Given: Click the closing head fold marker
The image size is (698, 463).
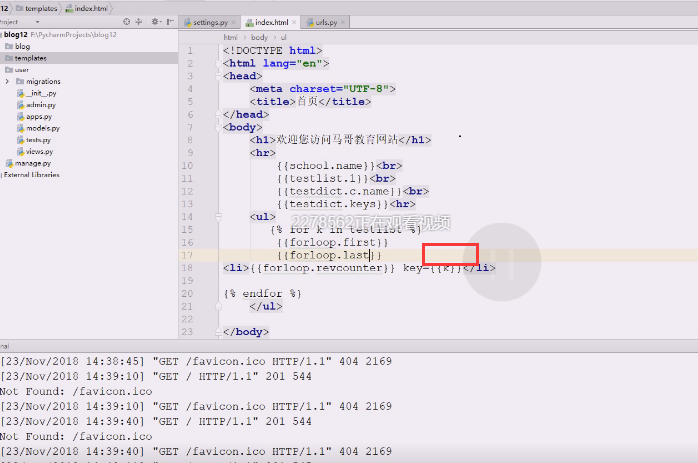Looking at the screenshot, I should click(219, 114).
